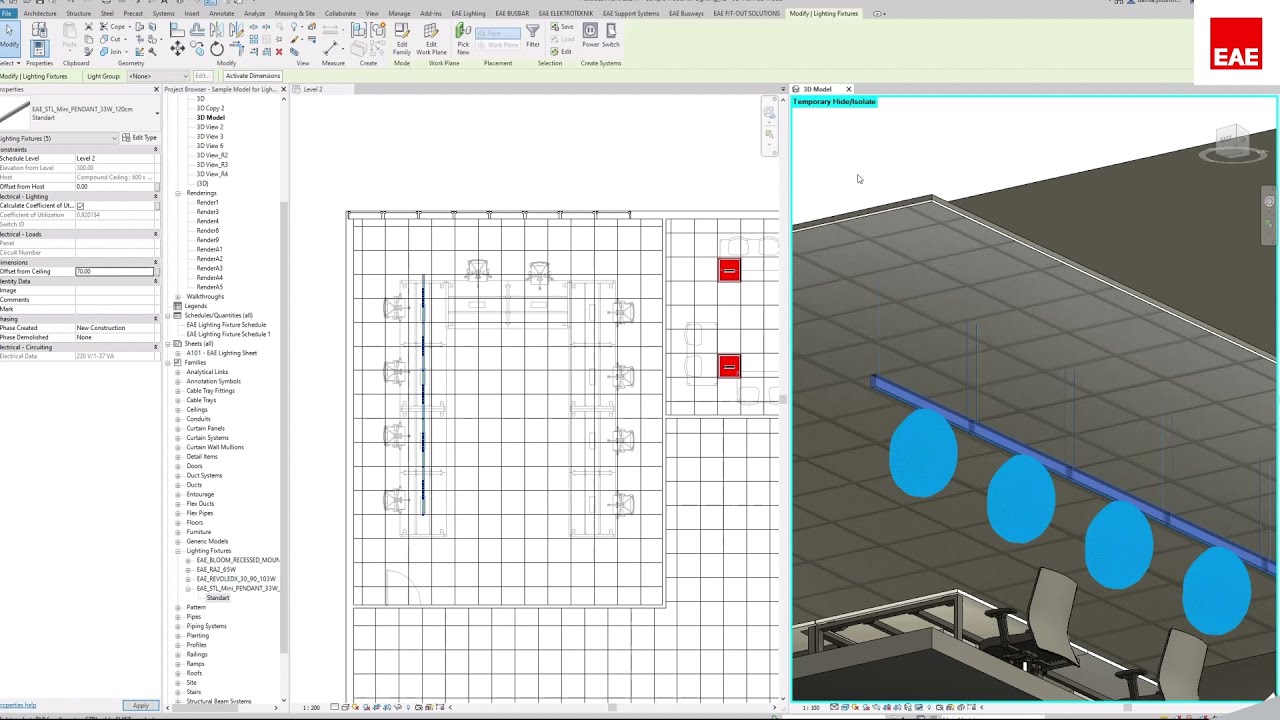Switch to the Annotate ribbon tab
Viewport: 1280px width, 720px height.
tap(222, 14)
